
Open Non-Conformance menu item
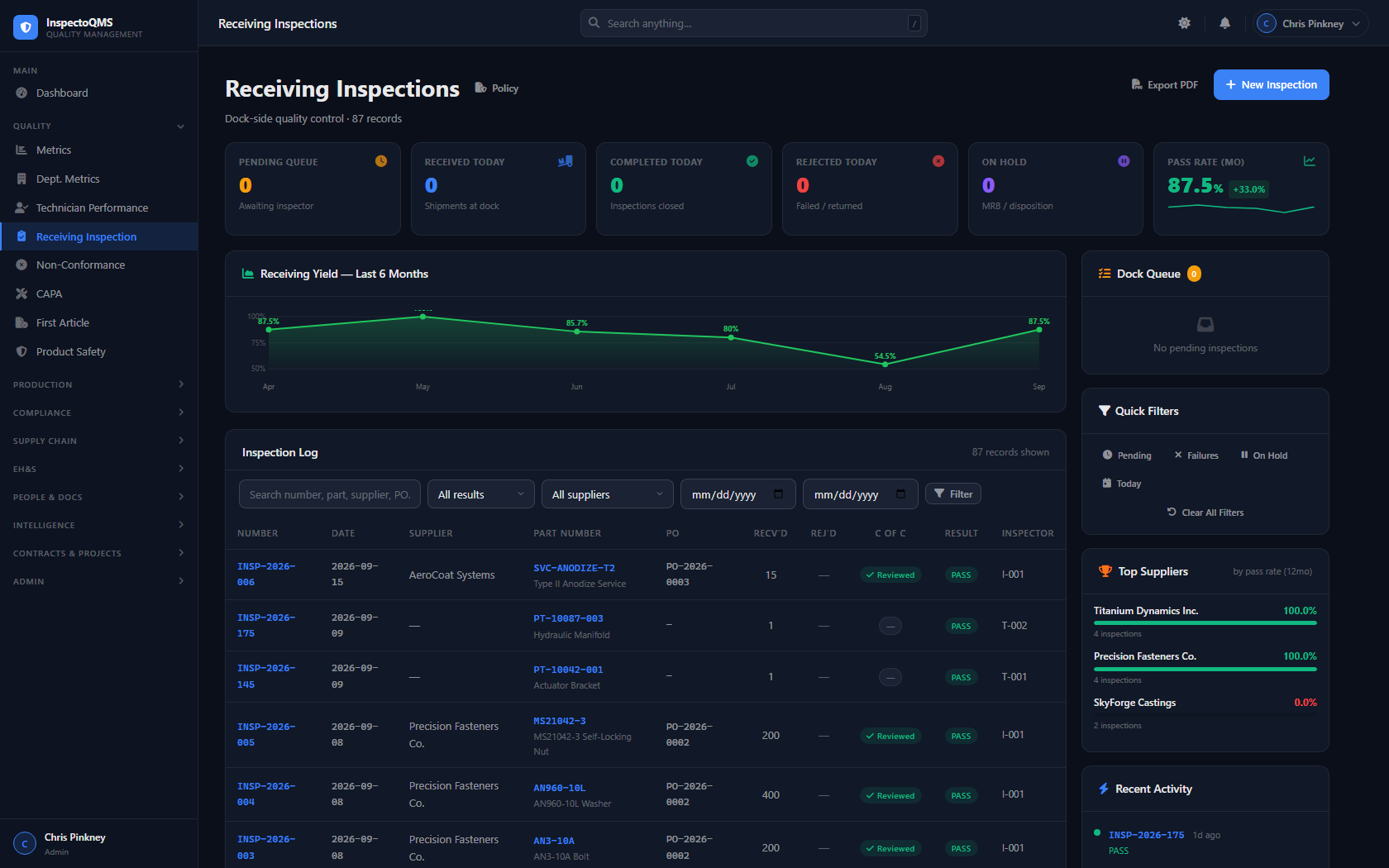click(99, 265)
